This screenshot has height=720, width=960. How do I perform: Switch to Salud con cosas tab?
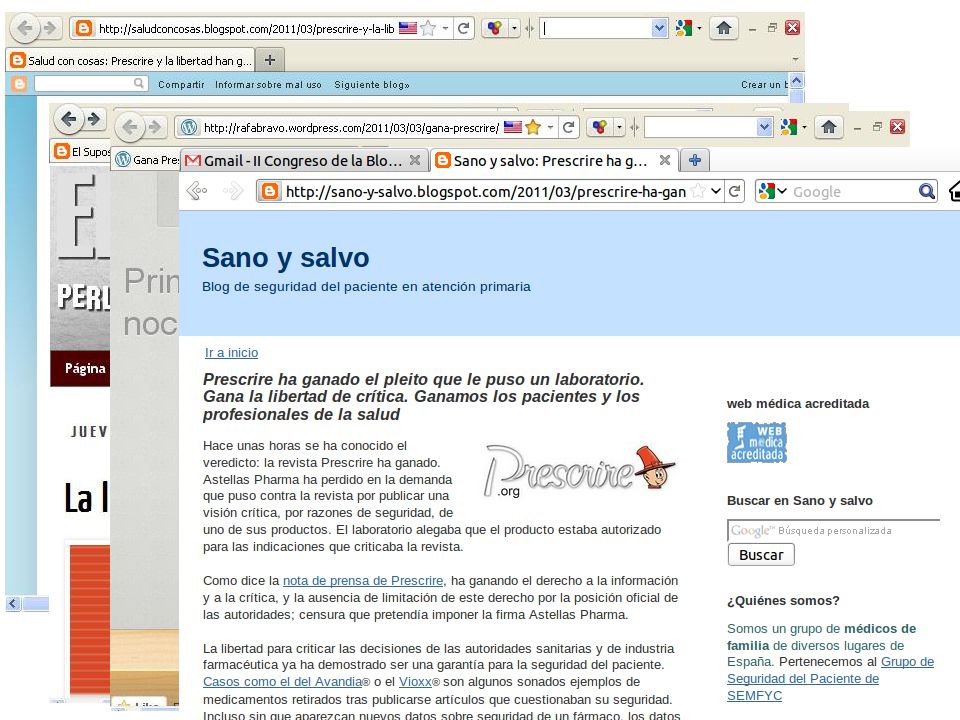(x=131, y=61)
